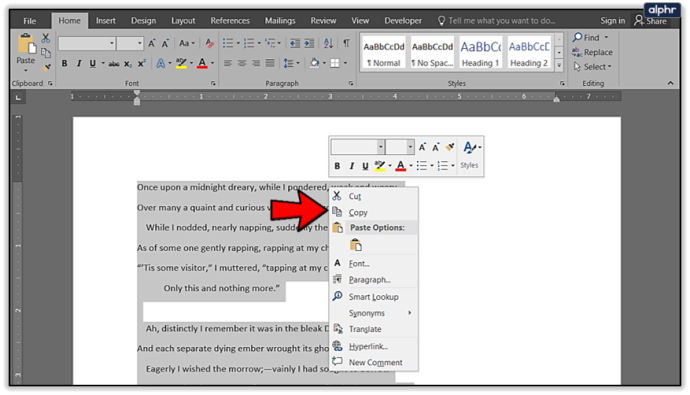Click the Text Effects icon in Font group
The image size is (690, 395).
tap(161, 63)
